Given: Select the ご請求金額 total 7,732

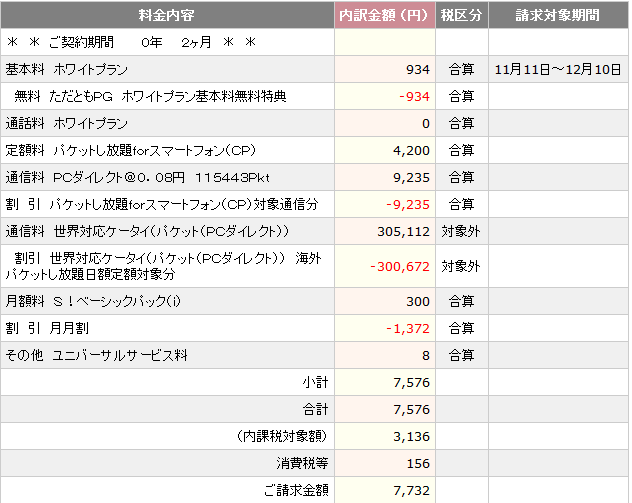Looking at the screenshot, I should [412, 491].
